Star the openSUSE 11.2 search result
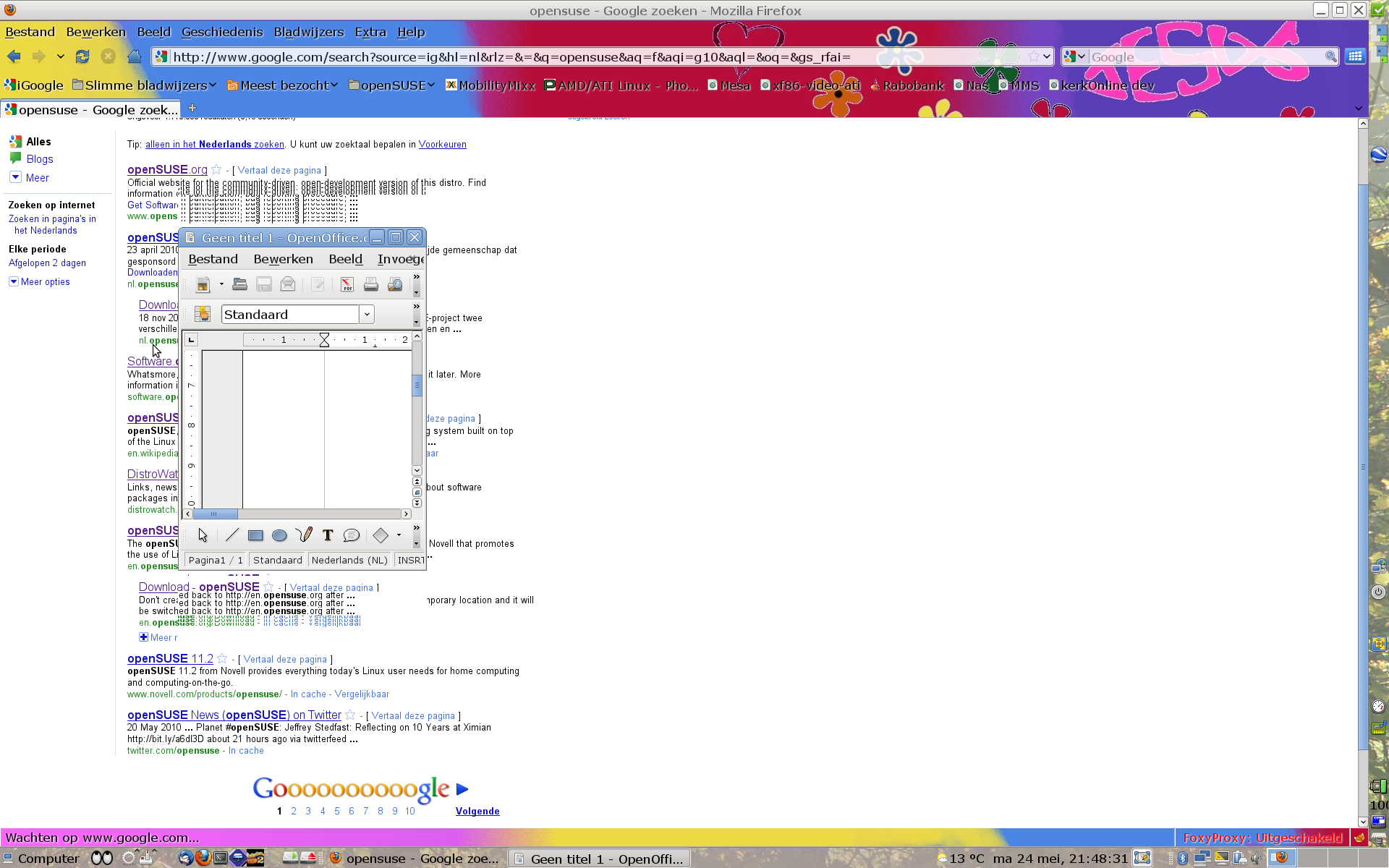1389x868 pixels. tap(223, 659)
